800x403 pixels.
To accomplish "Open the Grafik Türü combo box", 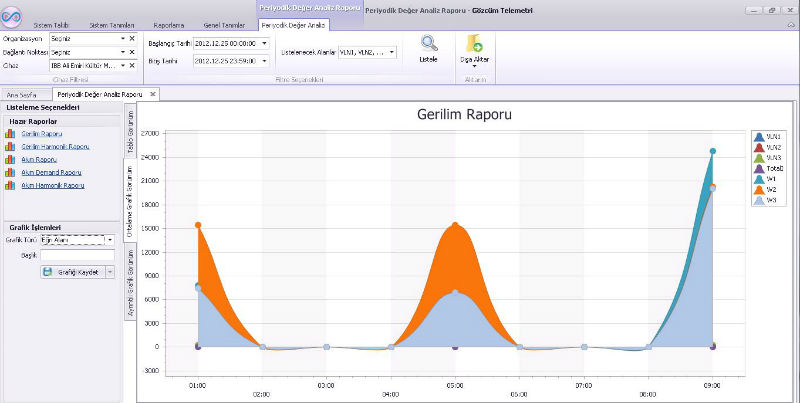I will click(x=109, y=240).
